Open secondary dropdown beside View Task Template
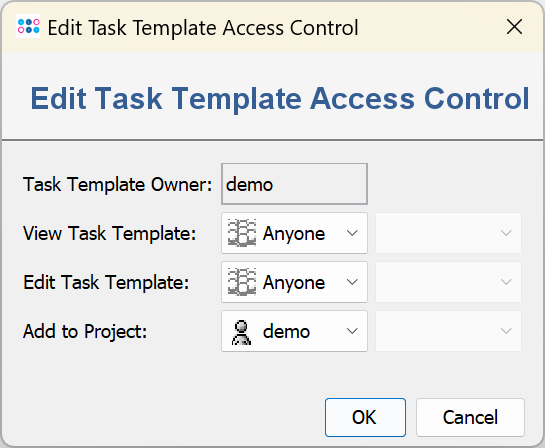This screenshot has height=448, width=545. tap(448, 233)
